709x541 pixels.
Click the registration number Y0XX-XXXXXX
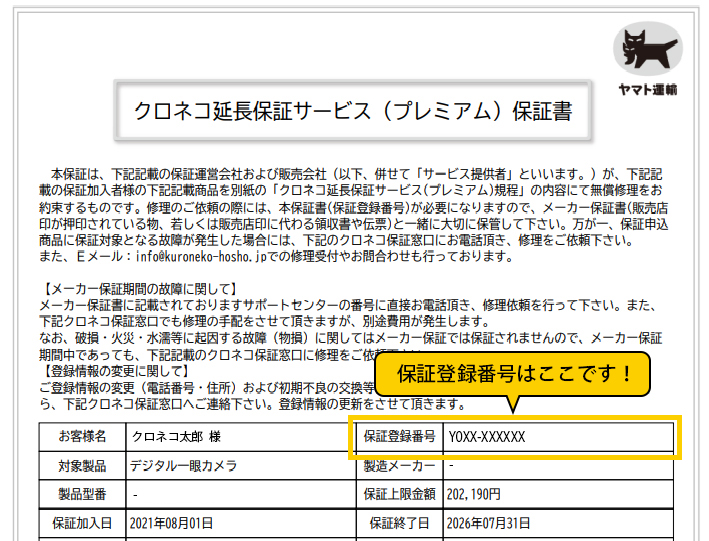click(487, 437)
